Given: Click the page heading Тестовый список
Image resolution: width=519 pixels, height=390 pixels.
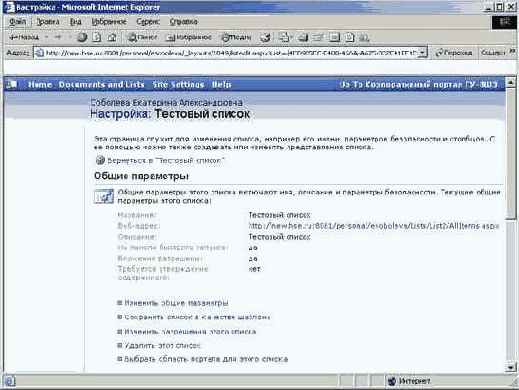Looking at the screenshot, I should pyautogui.click(x=202, y=114).
